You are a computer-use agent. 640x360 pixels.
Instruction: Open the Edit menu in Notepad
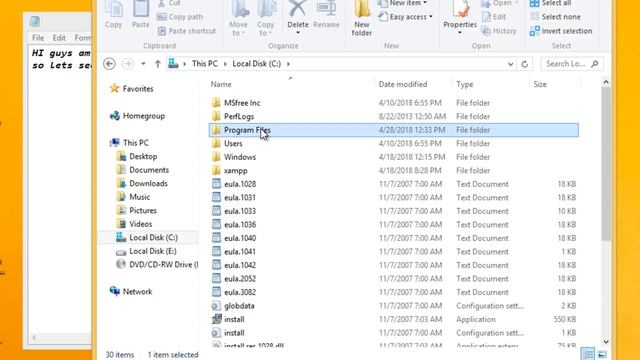point(59,38)
